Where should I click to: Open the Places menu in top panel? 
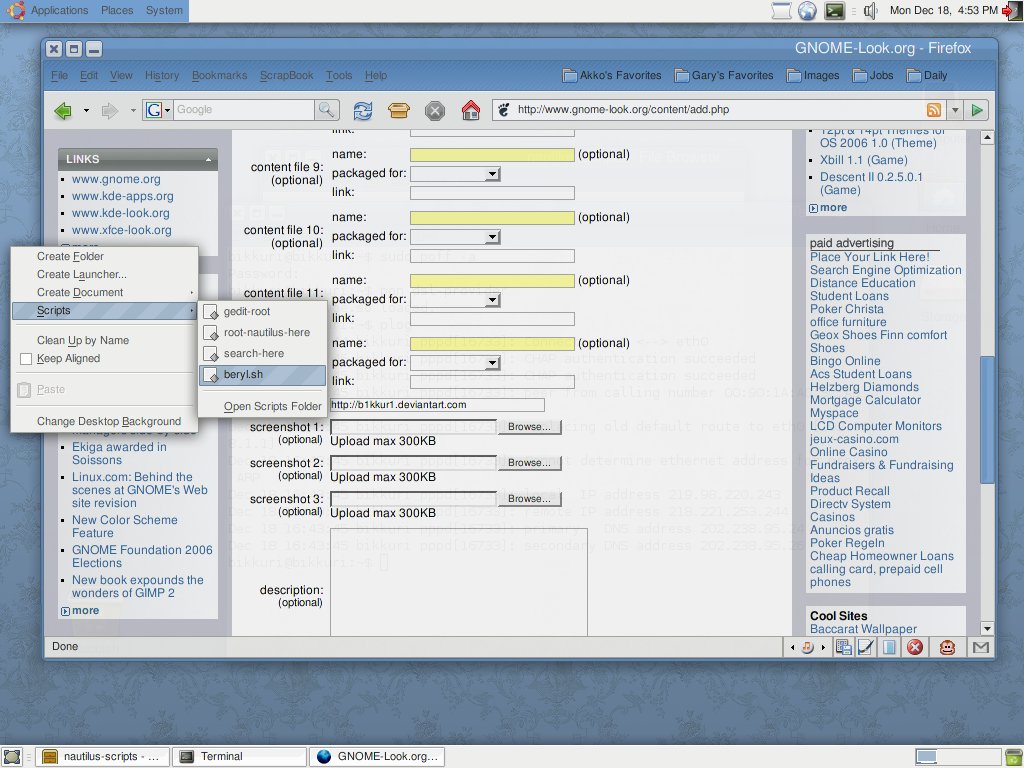click(x=117, y=10)
